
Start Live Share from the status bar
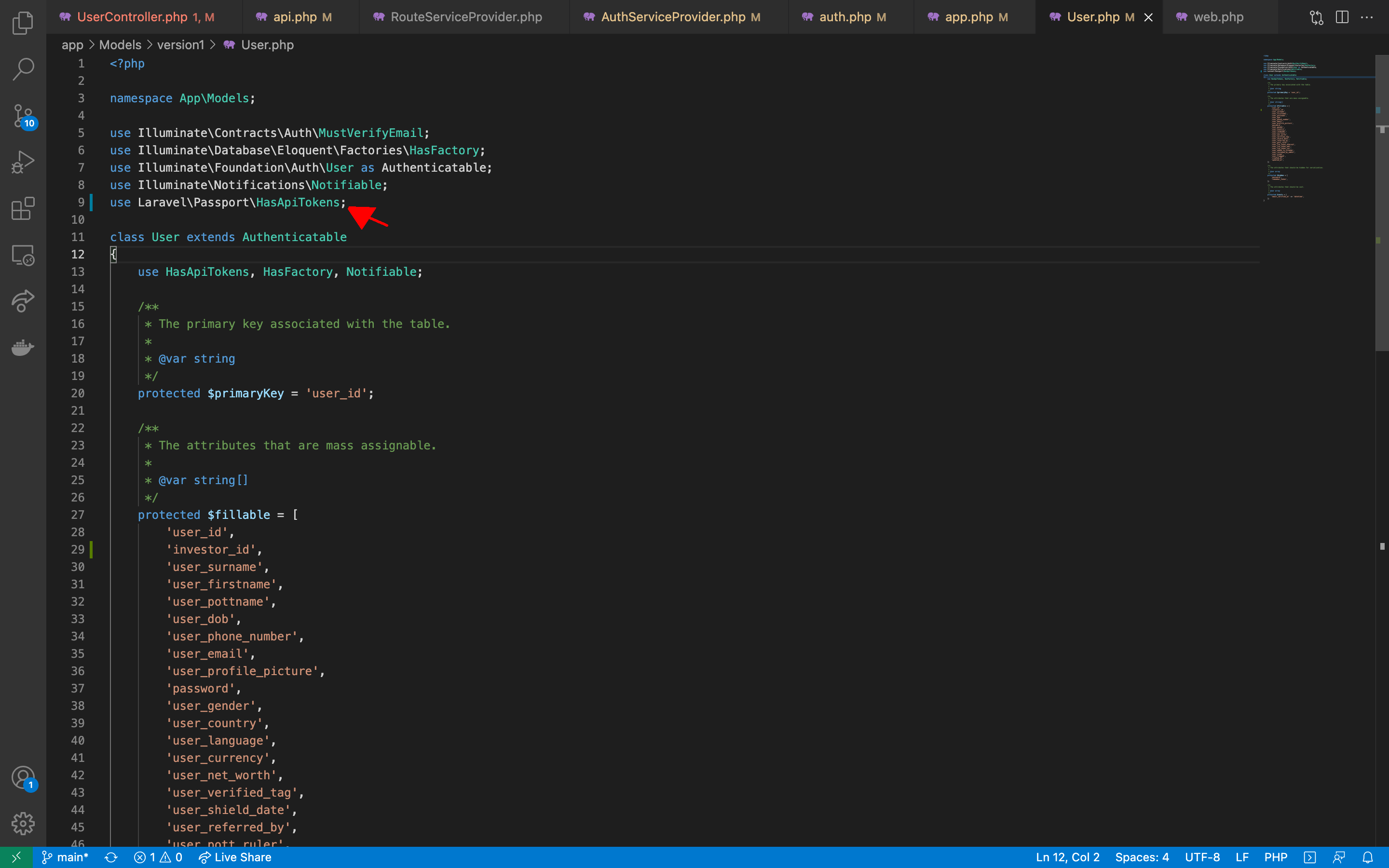[x=235, y=857]
